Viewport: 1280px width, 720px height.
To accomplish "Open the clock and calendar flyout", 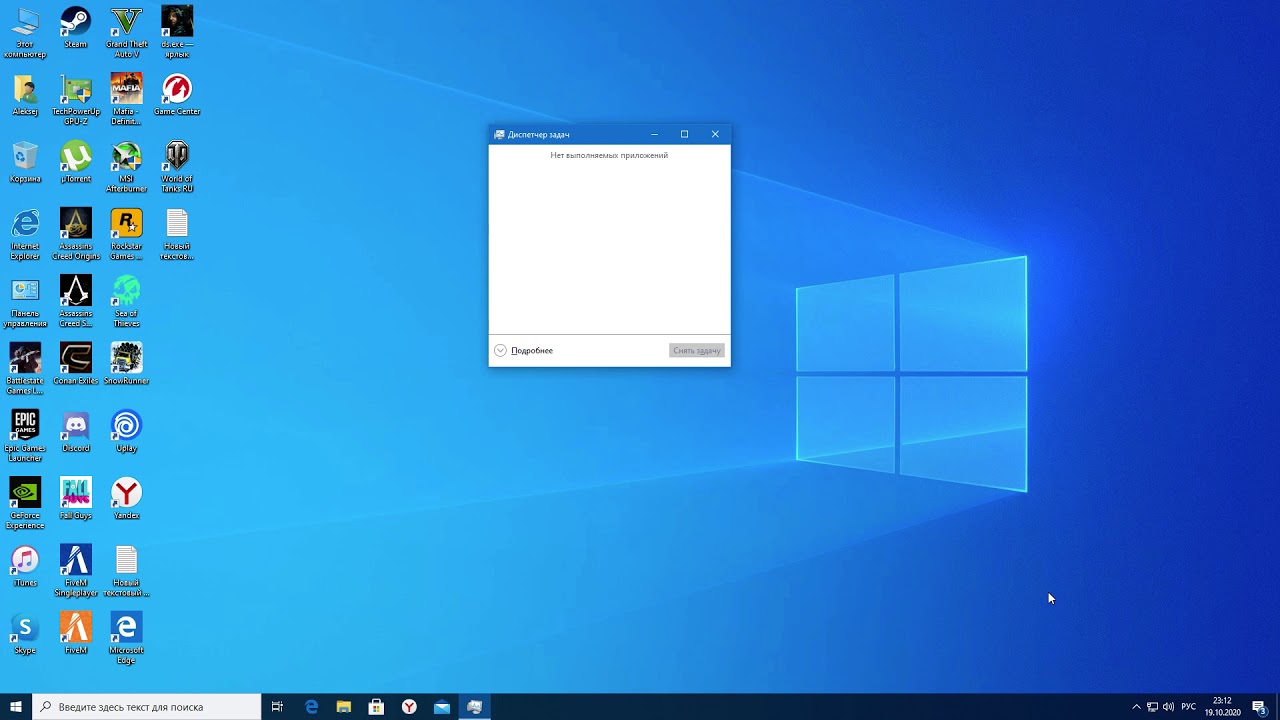I will [x=1222, y=707].
